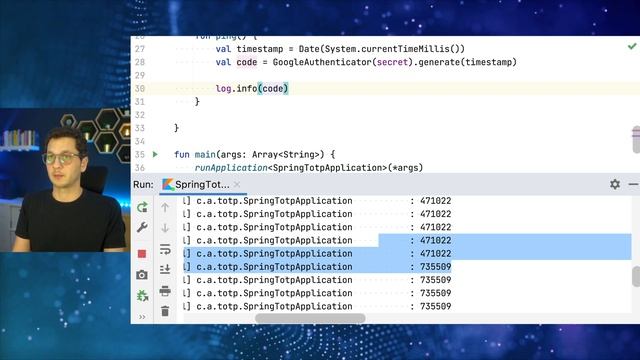This screenshot has width=640, height=360.
Task: Clear all console output with trash
Action: click(x=165, y=311)
